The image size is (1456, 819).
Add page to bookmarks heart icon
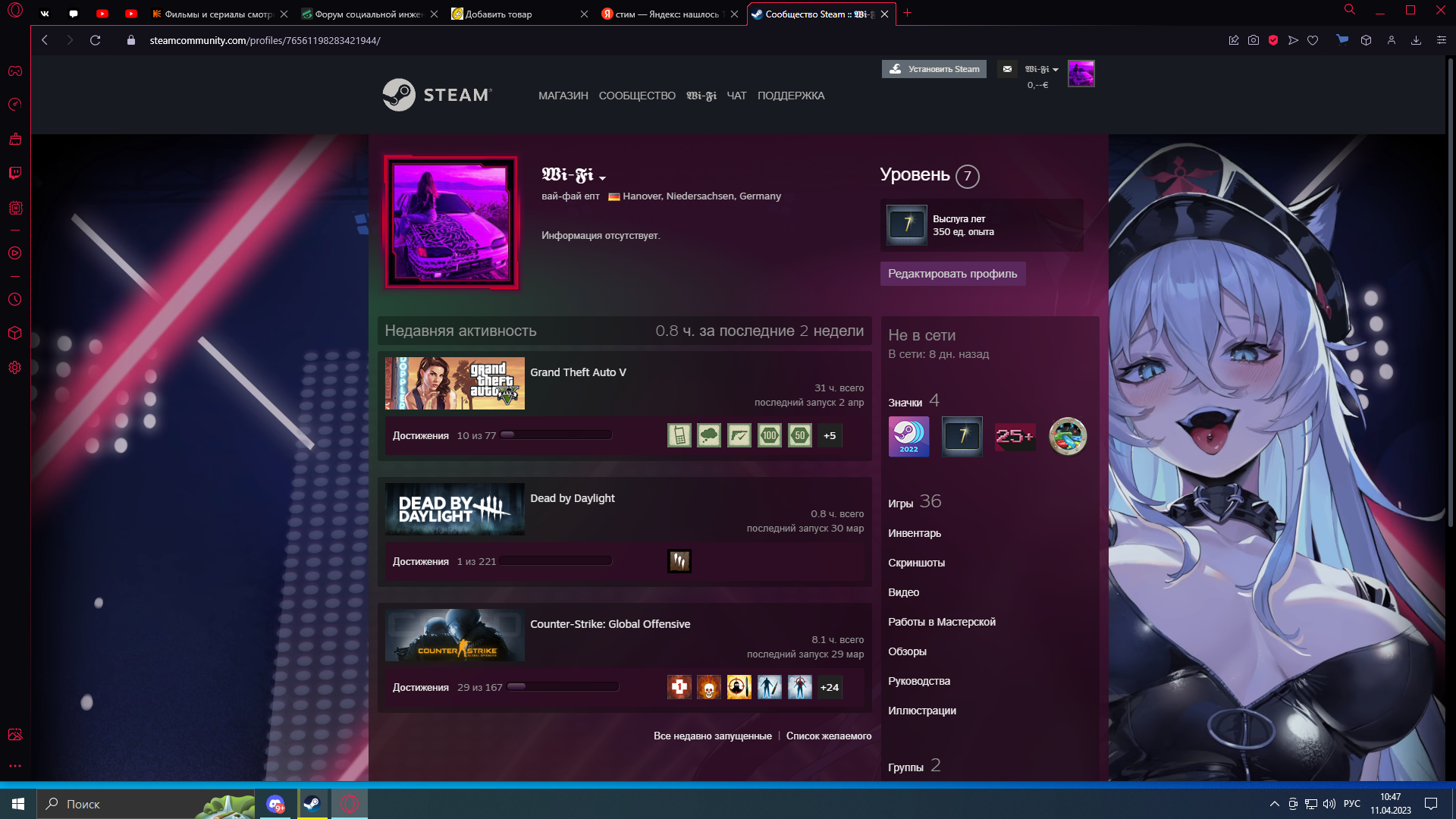[x=1313, y=40]
